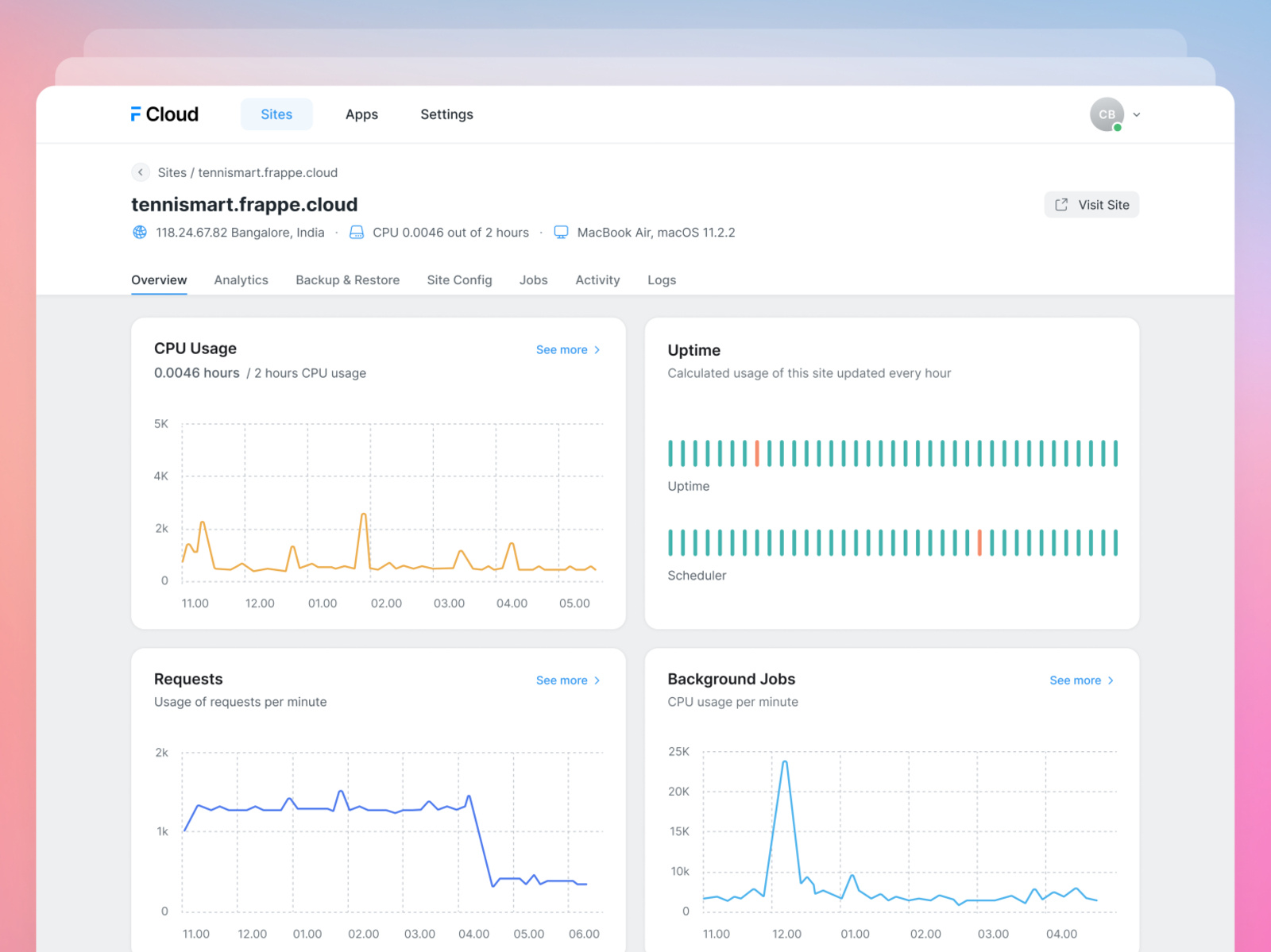This screenshot has height=952, width=1271.
Task: Open the Activity tab
Action: (597, 279)
